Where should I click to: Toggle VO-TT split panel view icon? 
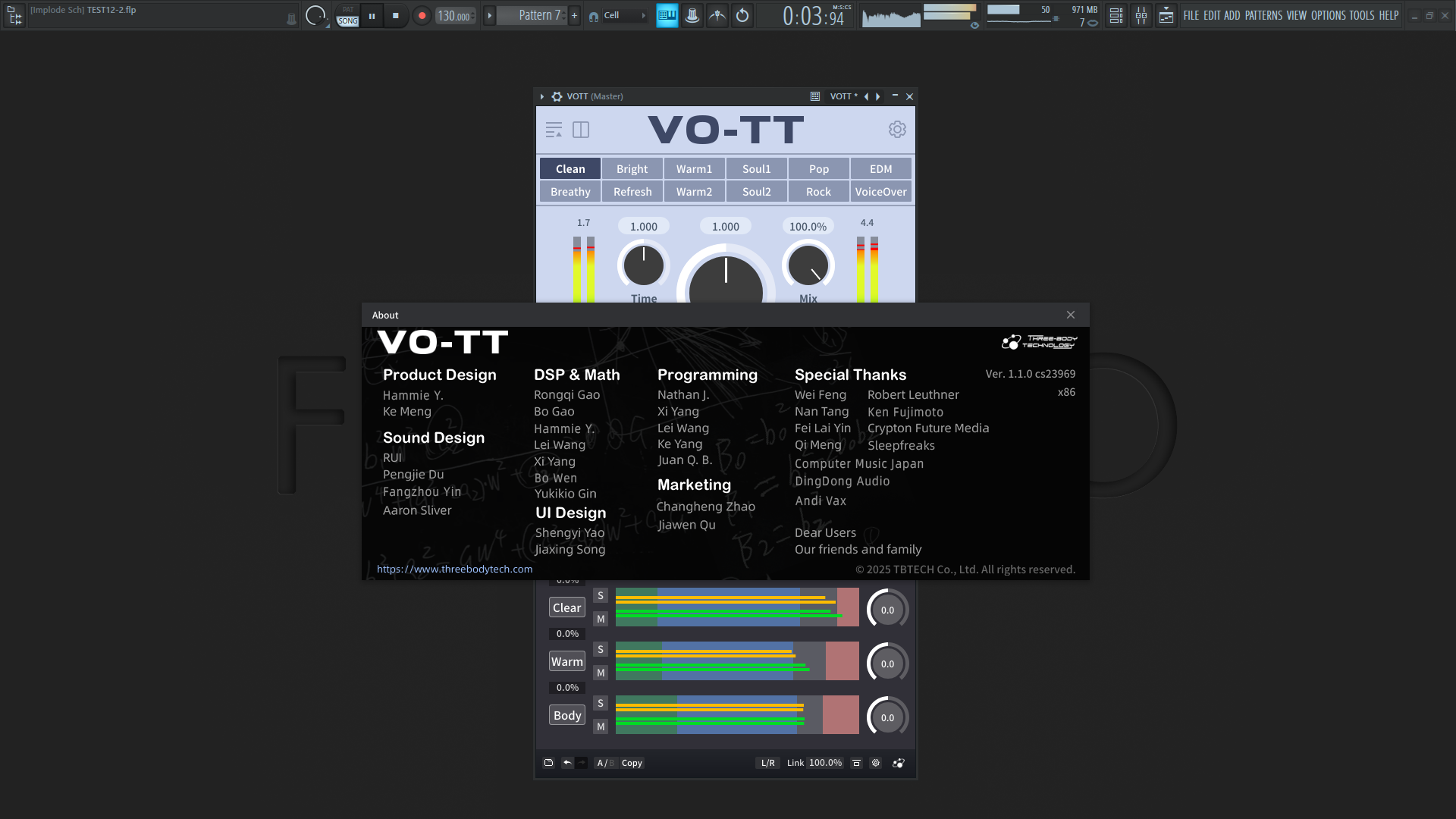581,130
